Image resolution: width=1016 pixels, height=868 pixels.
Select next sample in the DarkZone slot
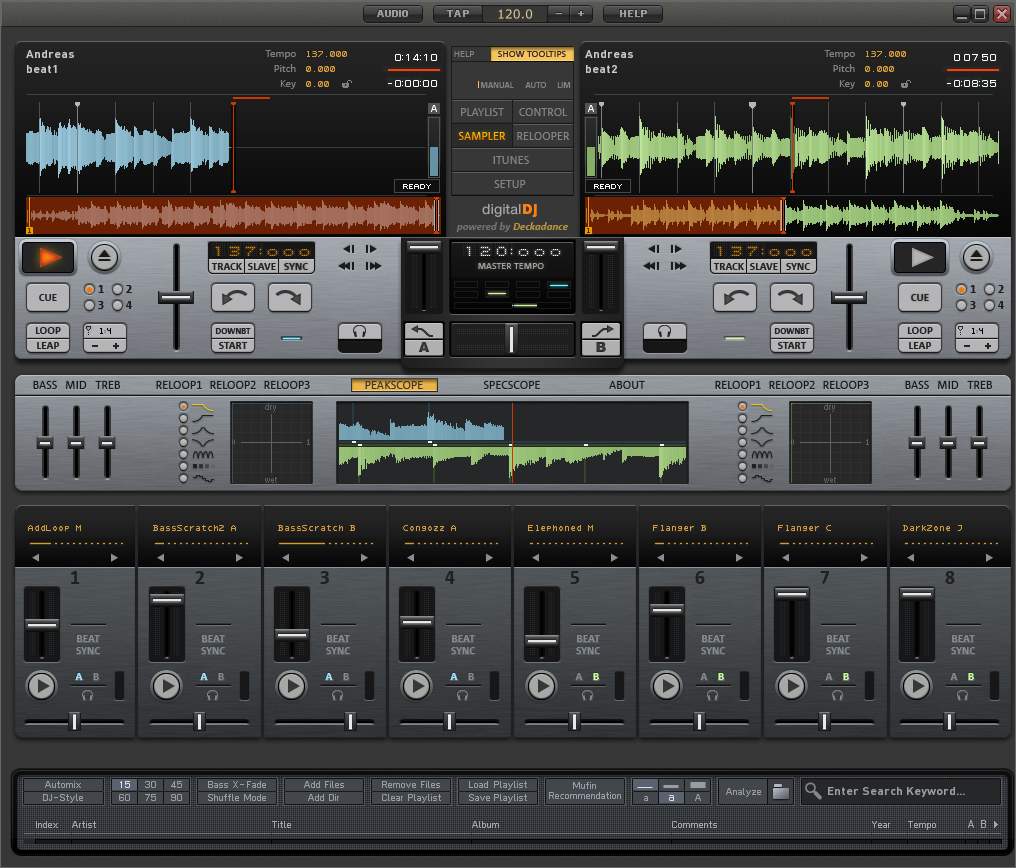point(989,558)
